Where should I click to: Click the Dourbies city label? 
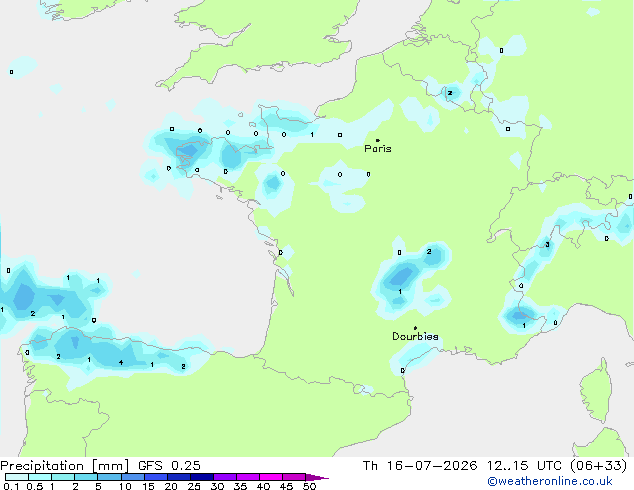415,336
